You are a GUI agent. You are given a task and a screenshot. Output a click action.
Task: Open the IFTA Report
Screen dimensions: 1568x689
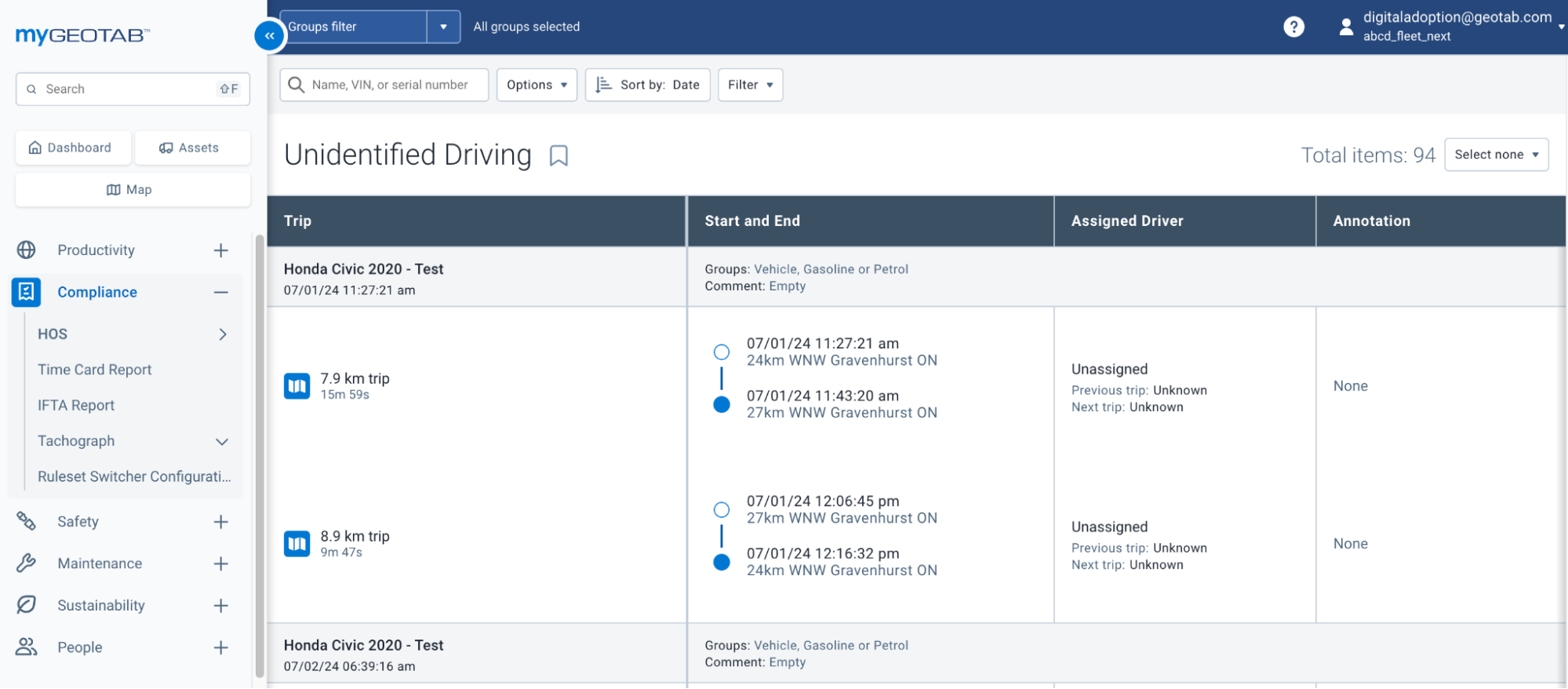76,406
